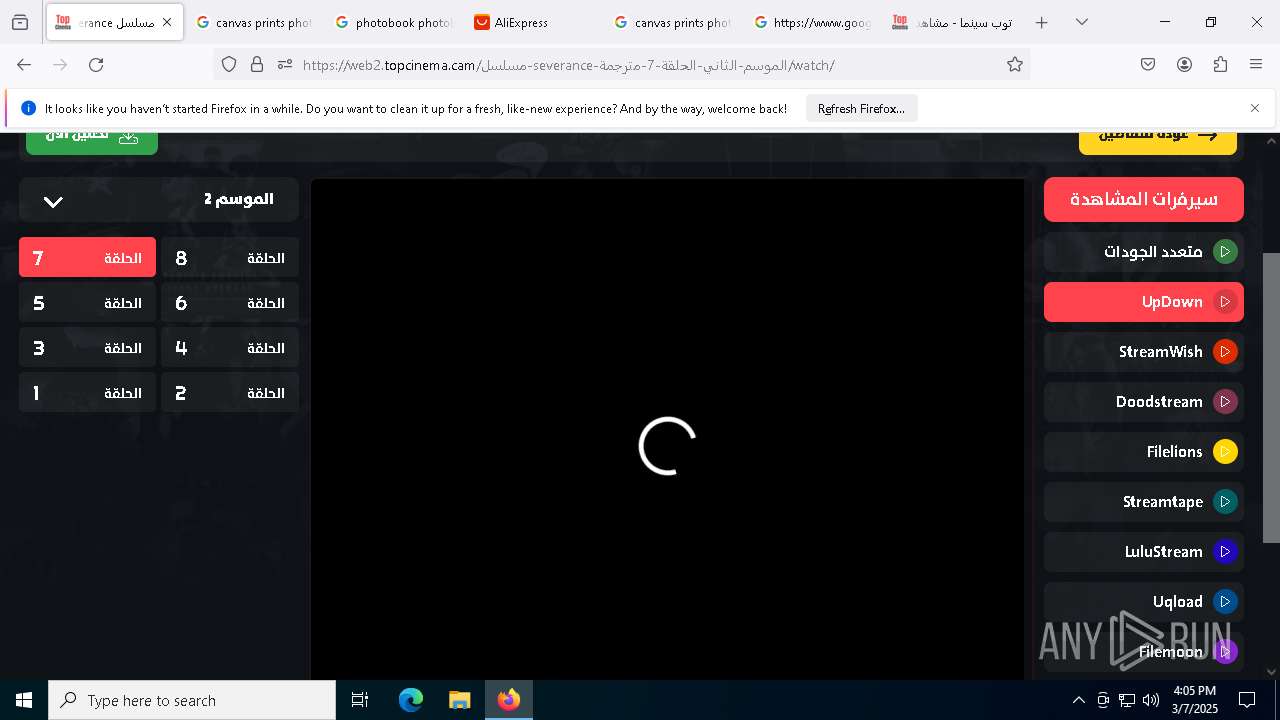Screen dimensions: 1280x720
Task: Choose the UpDown server
Action: coord(1144,302)
